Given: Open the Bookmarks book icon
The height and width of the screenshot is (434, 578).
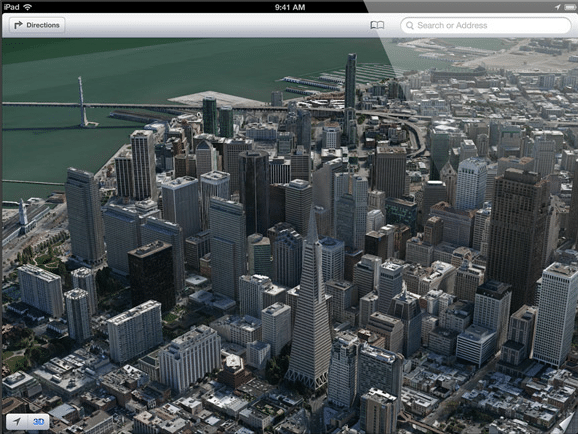Looking at the screenshot, I should [x=377, y=25].
